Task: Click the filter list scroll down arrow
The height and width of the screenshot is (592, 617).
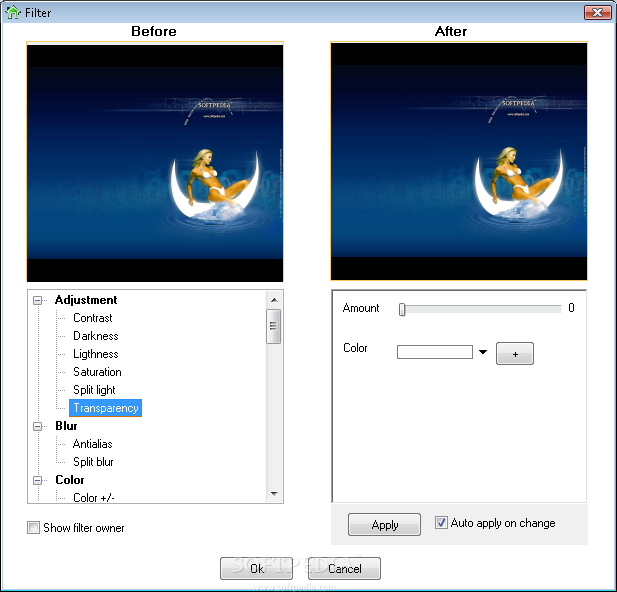Action: [x=274, y=494]
